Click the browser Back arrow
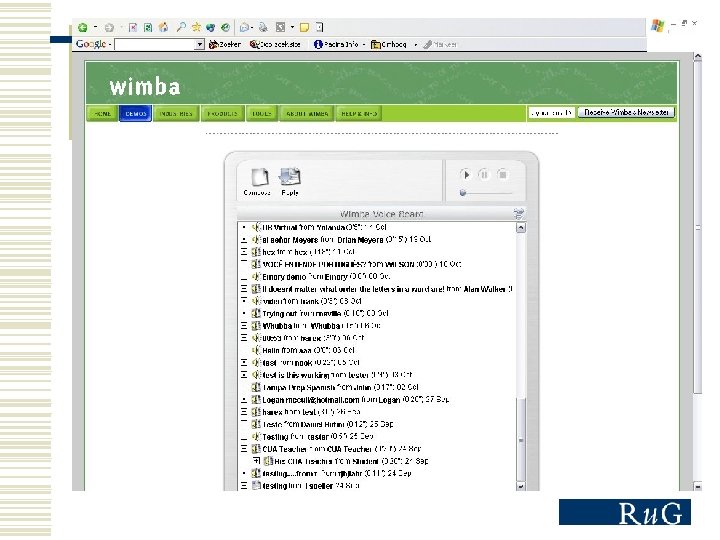The width and height of the screenshot is (720, 540). pyautogui.click(x=83, y=28)
